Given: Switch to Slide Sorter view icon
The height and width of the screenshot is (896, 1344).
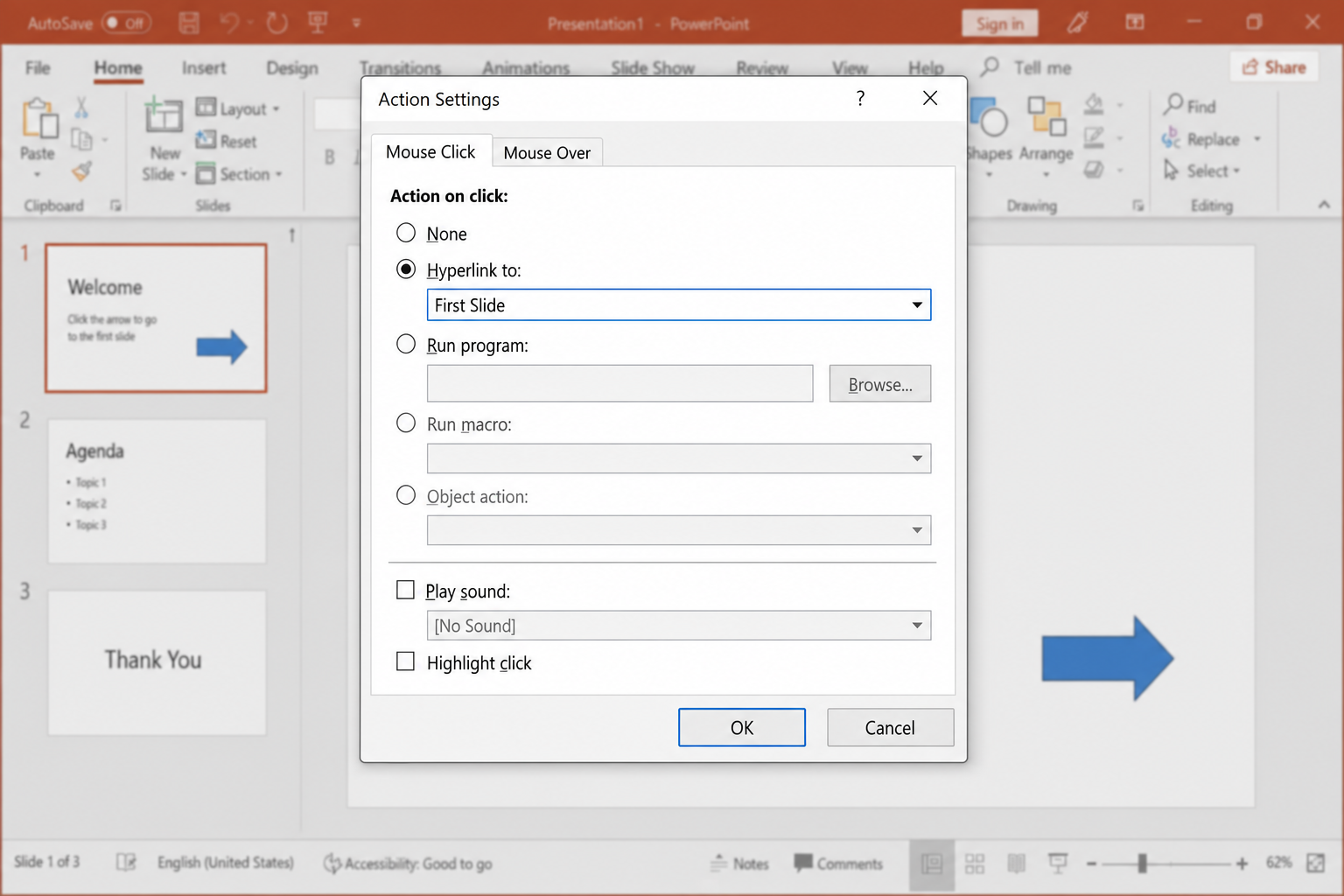Looking at the screenshot, I should point(975,864).
